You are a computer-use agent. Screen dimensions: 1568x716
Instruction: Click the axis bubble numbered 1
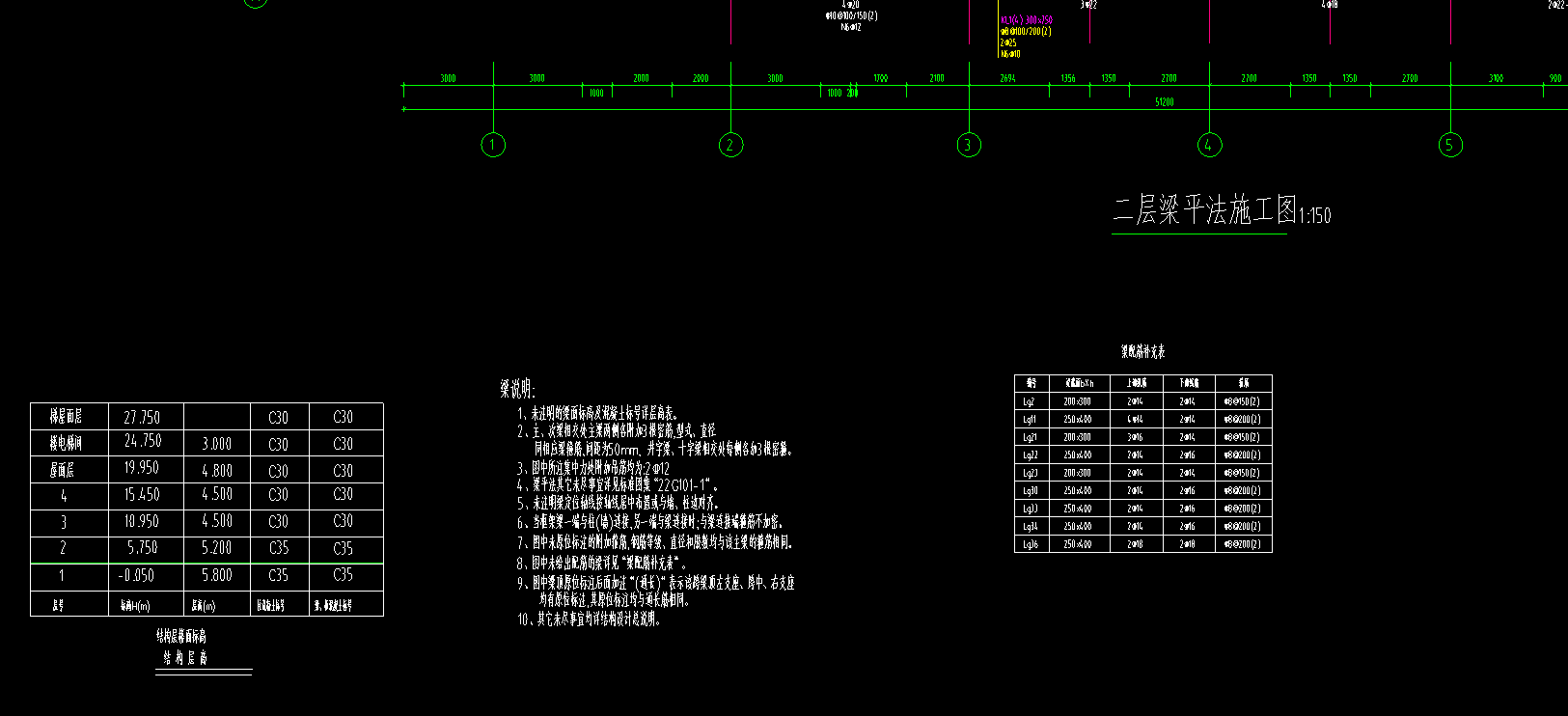tap(493, 145)
